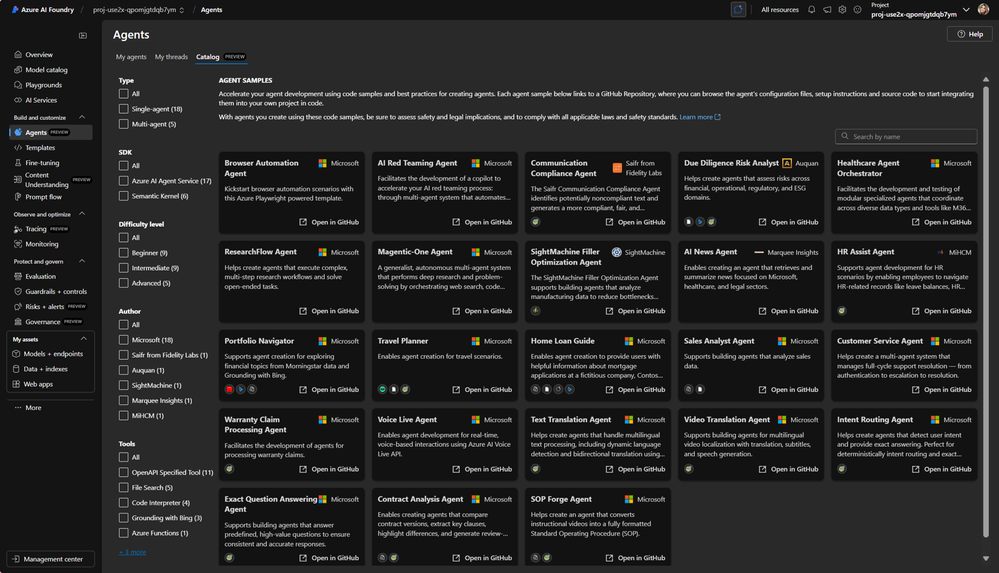The image size is (999, 573).
Task: Open Governance in sidebar
Action: [x=43, y=322]
